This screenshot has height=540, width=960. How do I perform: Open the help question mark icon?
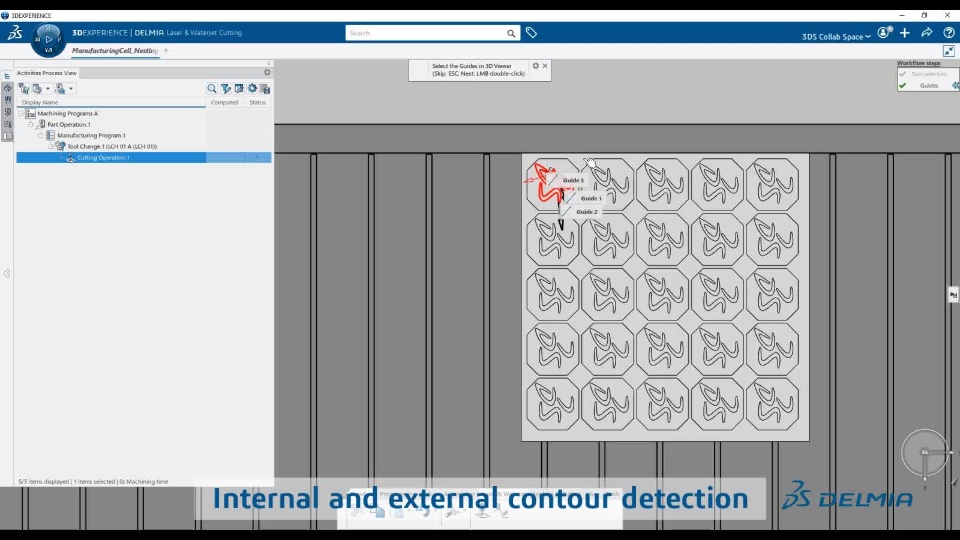pos(949,32)
